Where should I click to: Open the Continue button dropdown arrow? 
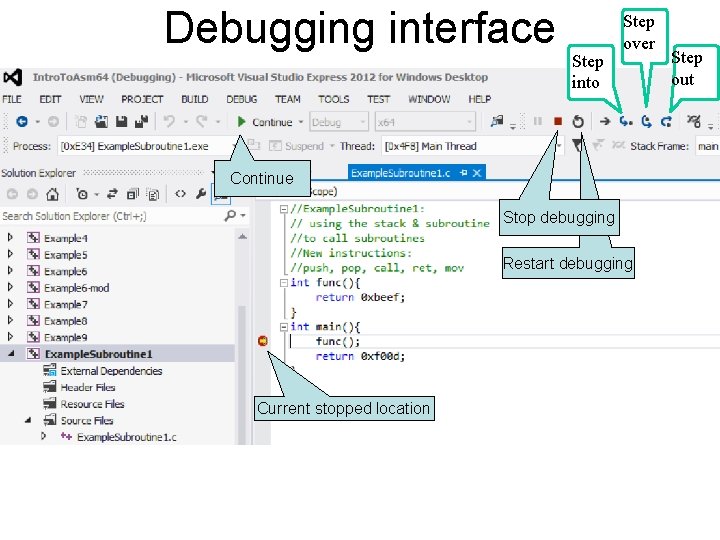301,122
